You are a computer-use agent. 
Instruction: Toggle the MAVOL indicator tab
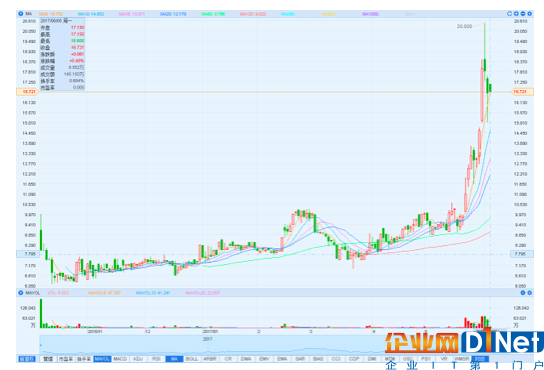pos(102,359)
